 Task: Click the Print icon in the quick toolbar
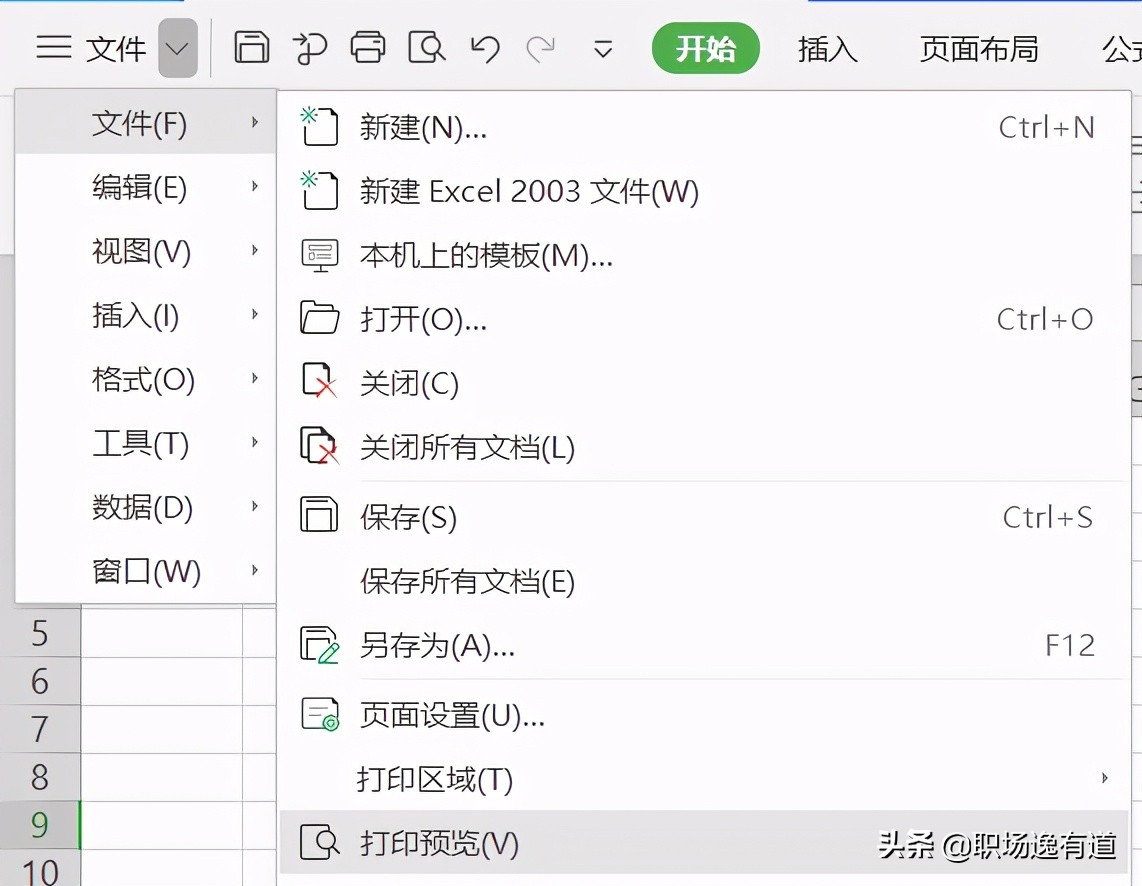tap(368, 48)
